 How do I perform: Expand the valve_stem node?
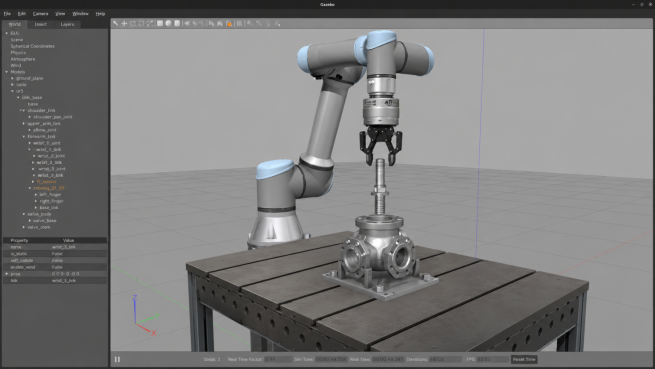[x=24, y=227]
